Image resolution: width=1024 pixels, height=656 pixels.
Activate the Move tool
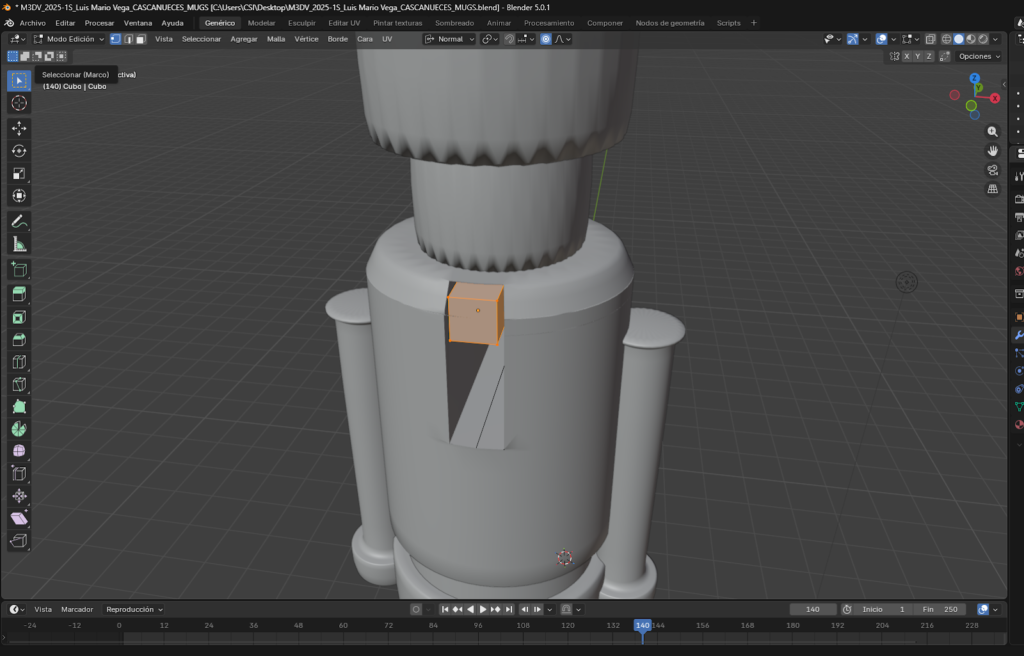coord(19,128)
